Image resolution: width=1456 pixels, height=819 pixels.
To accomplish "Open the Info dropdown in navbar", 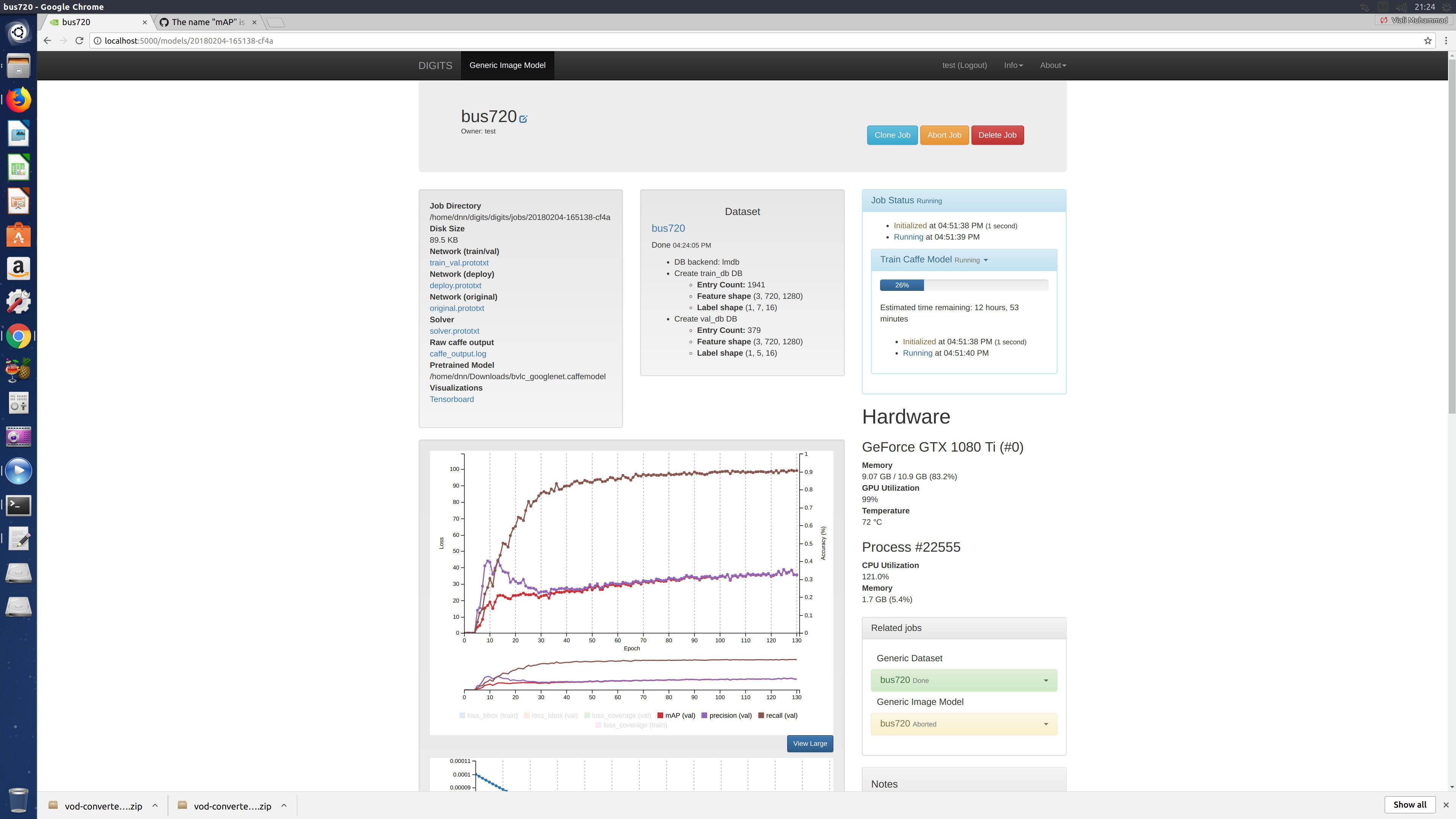I will 1013,65.
